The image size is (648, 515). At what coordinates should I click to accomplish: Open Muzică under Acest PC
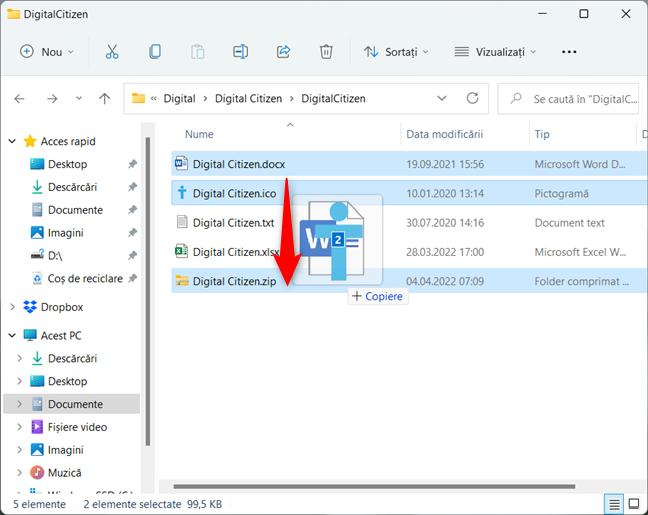point(64,473)
